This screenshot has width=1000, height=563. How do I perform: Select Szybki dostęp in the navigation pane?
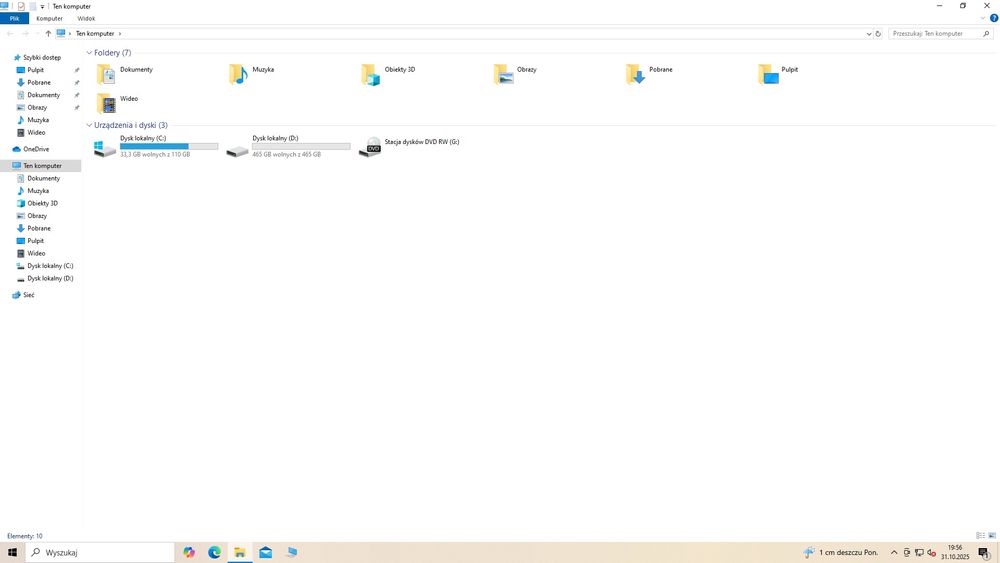point(42,57)
